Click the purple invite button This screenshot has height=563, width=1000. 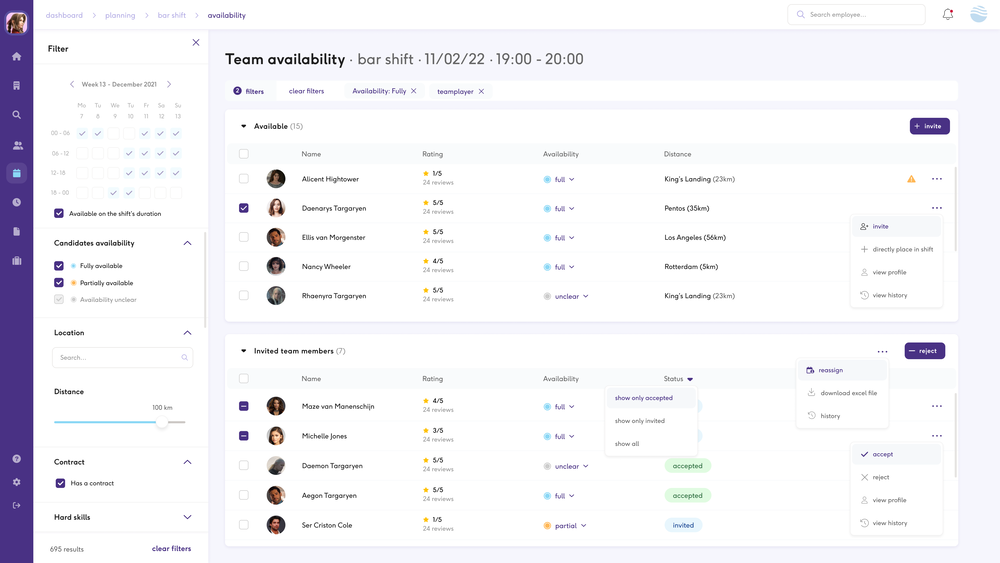pos(929,126)
